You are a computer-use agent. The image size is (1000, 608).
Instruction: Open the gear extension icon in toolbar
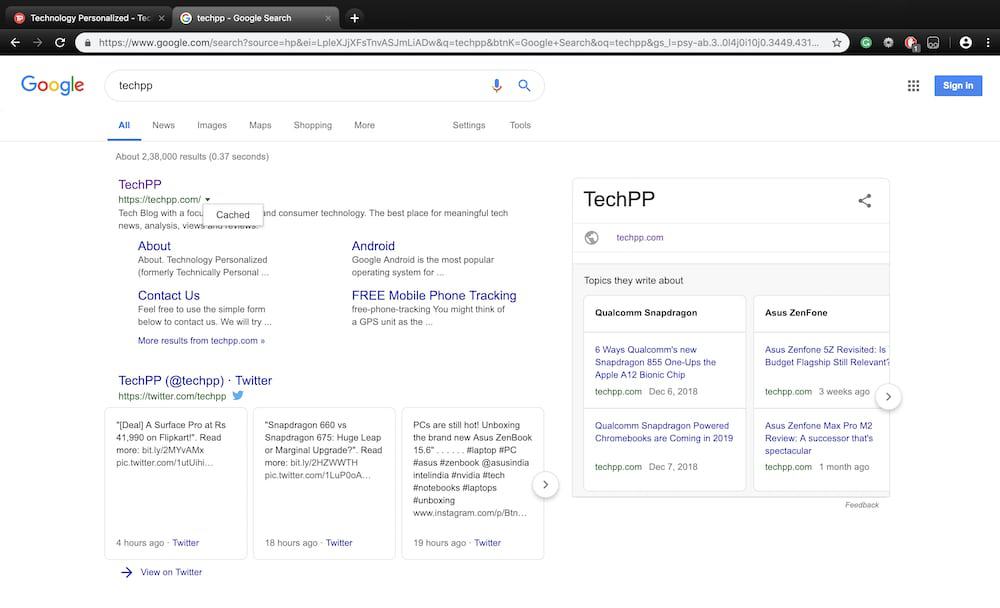point(888,43)
